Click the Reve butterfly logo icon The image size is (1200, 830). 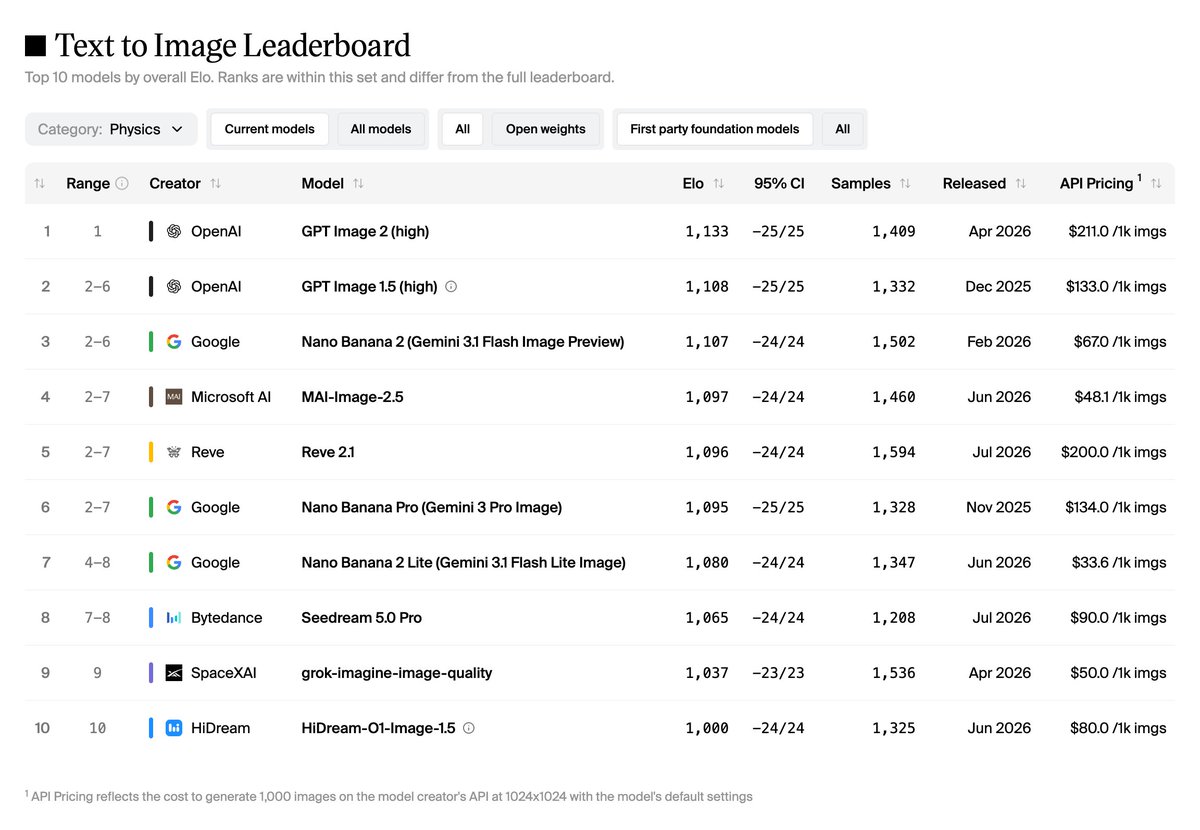pyautogui.click(x=174, y=452)
